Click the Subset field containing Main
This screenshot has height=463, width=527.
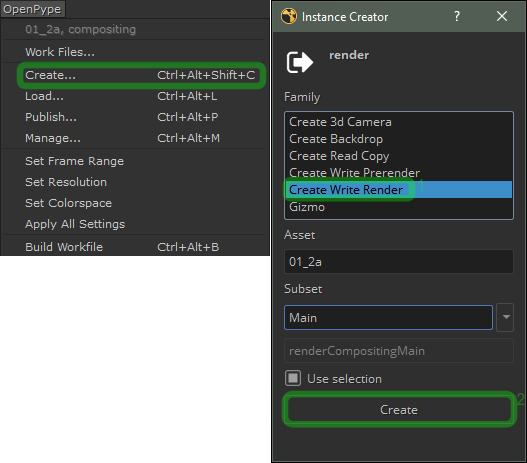388,318
